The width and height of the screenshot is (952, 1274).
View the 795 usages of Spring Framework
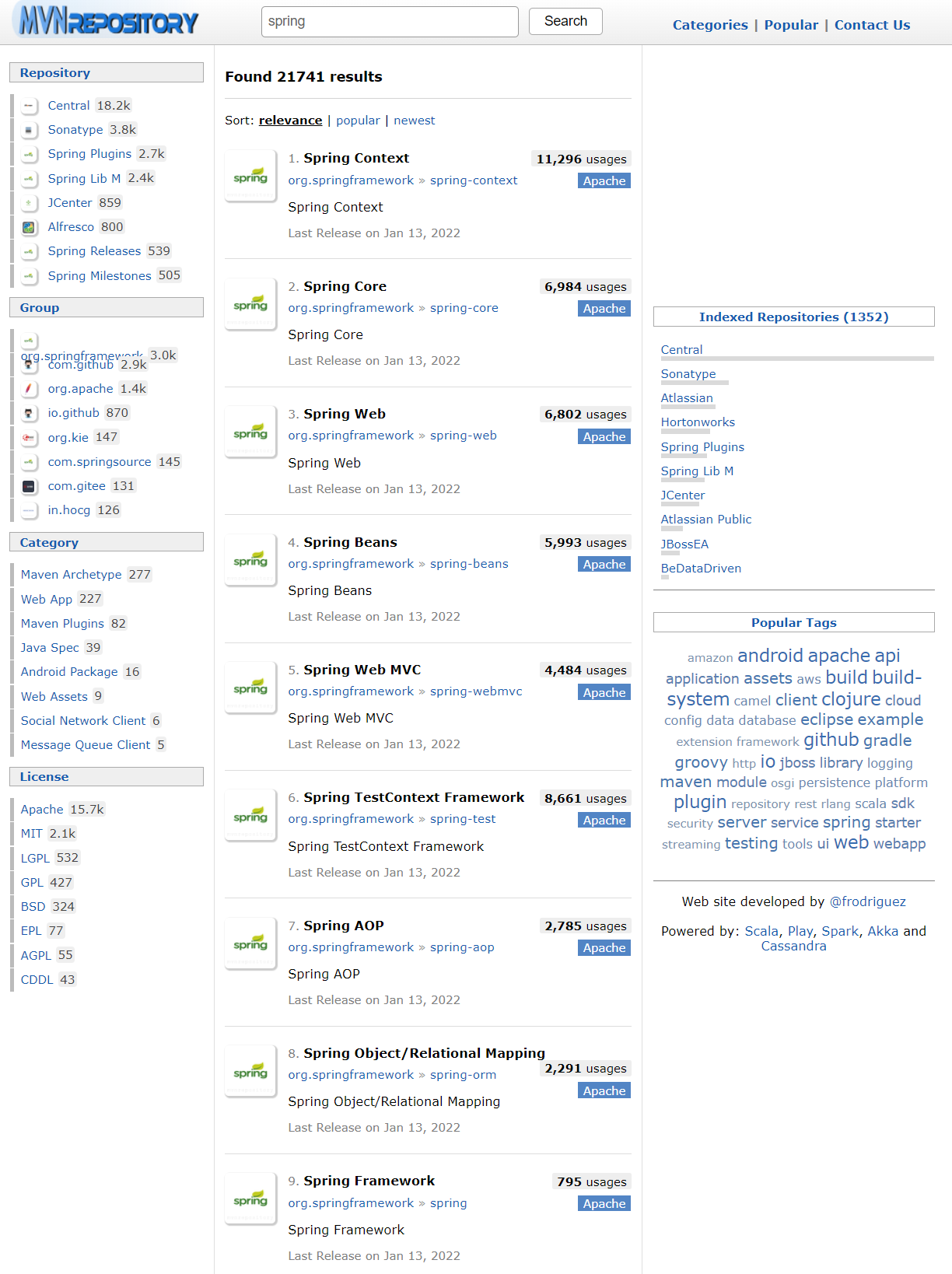coord(591,1181)
